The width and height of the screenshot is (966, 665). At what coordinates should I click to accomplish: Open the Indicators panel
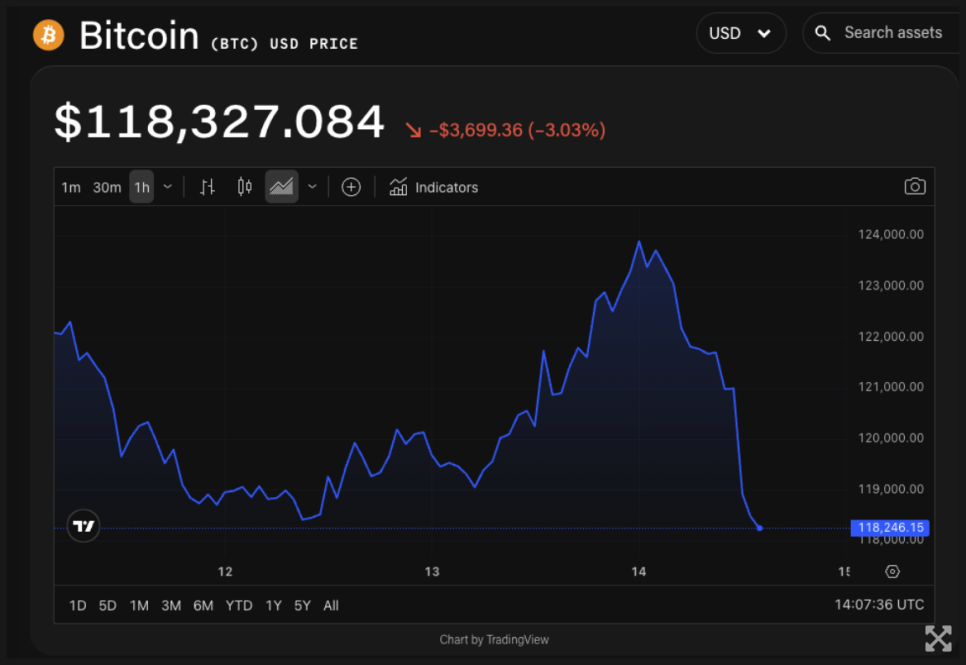pyautogui.click(x=434, y=187)
